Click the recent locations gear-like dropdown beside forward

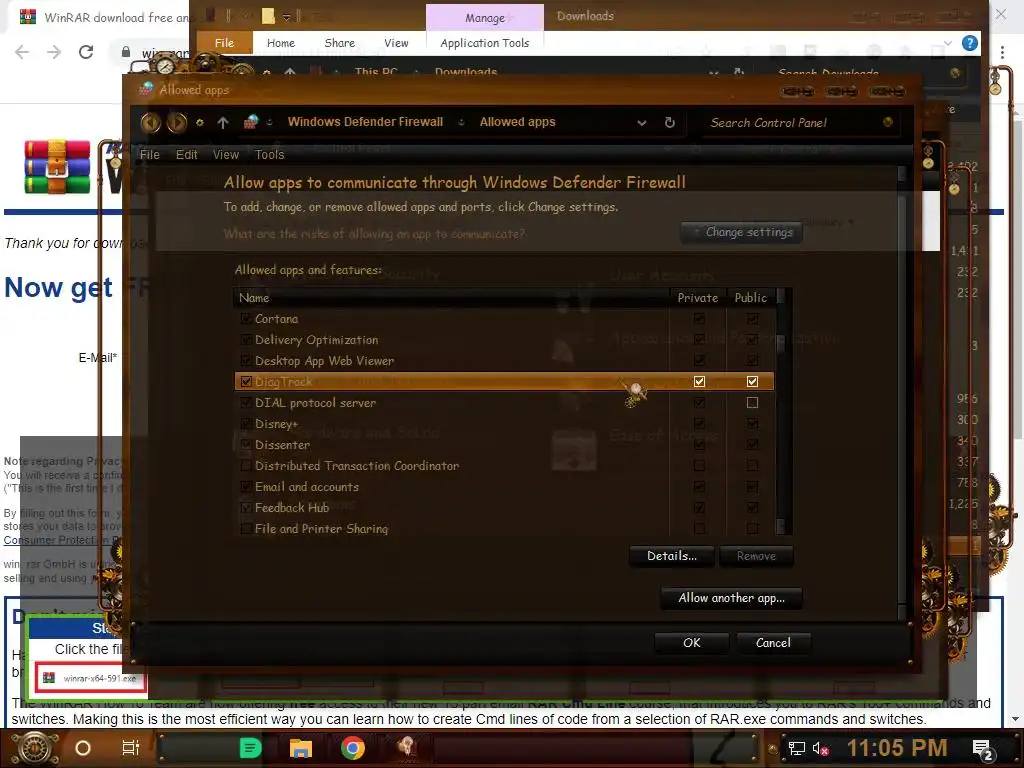[x=199, y=122]
